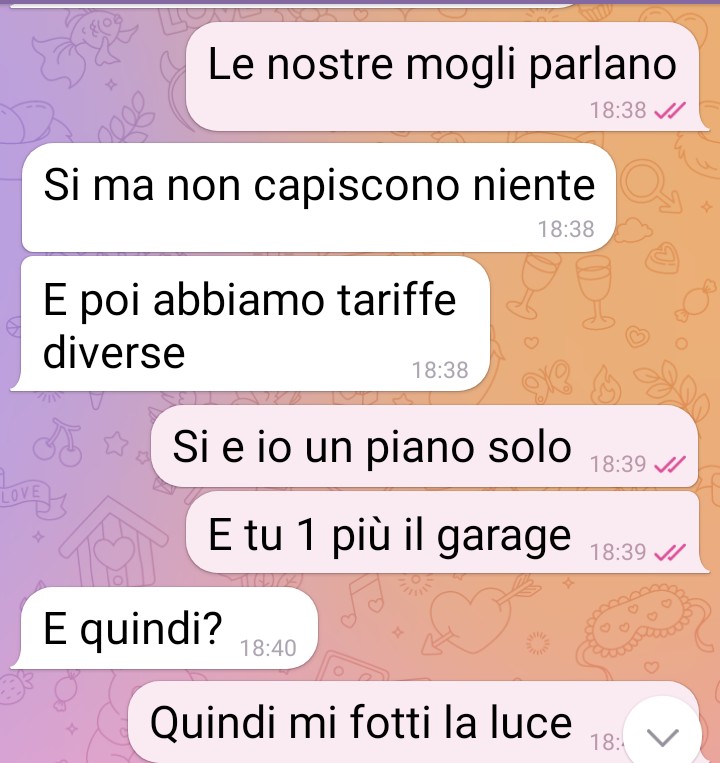
Task: Tap the 18:39 timestamp on 'garage' message
Action: pyautogui.click(x=618, y=552)
